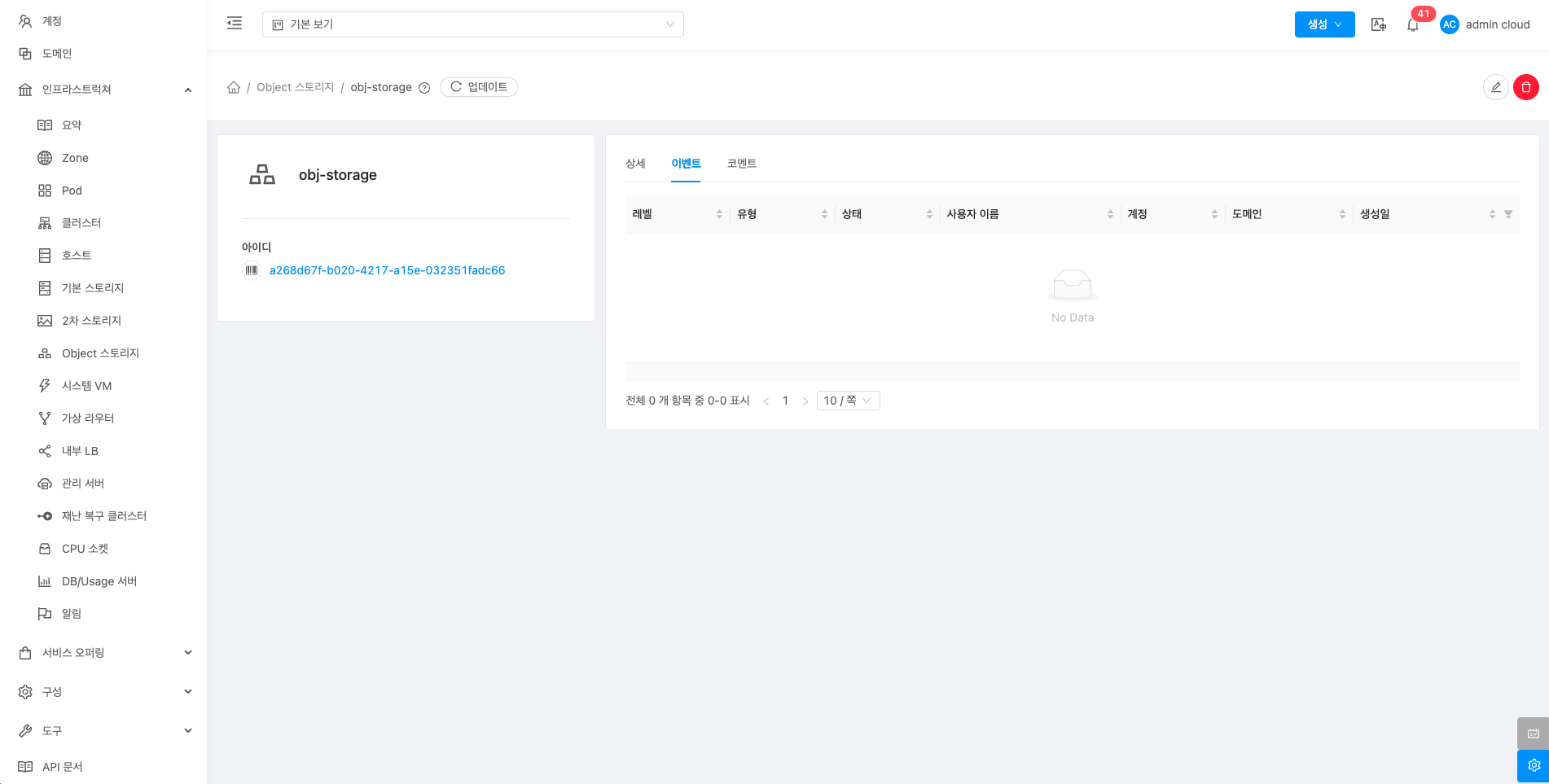Open the 10 / 쪽 page size dropdown
This screenshot has width=1549, height=784.
(x=848, y=401)
